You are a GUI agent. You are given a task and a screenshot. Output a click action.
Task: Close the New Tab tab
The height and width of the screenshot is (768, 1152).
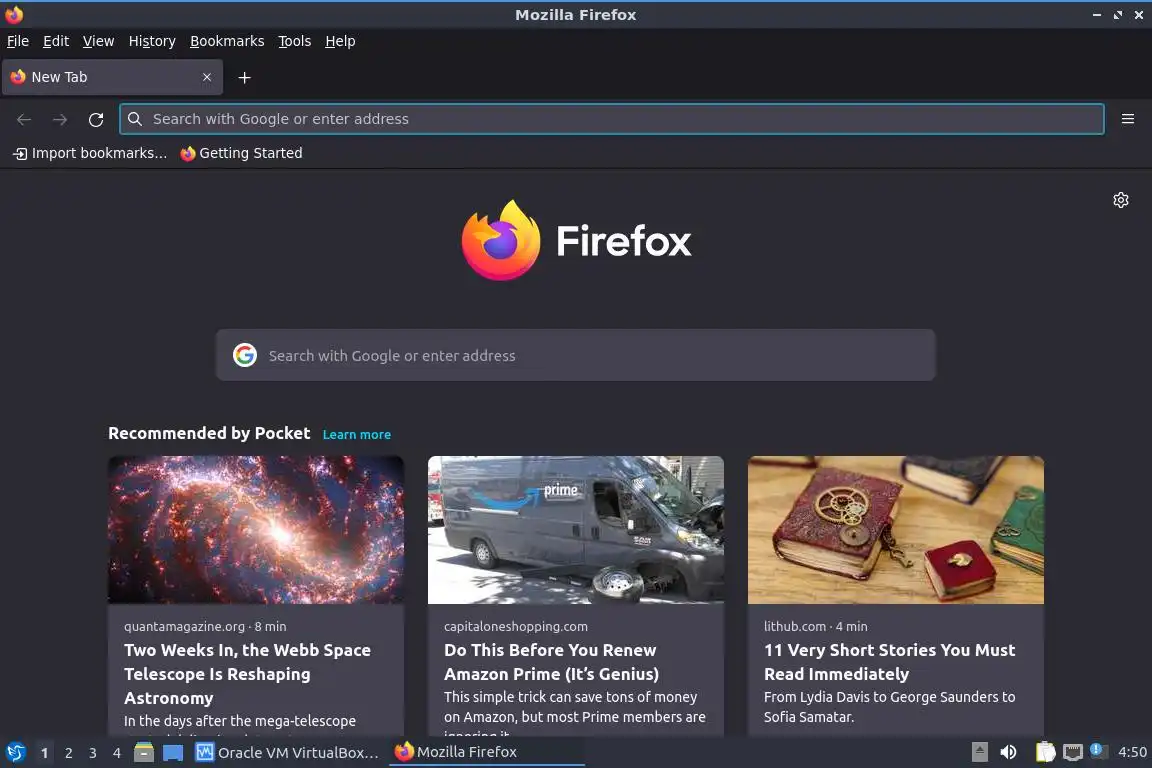207,77
